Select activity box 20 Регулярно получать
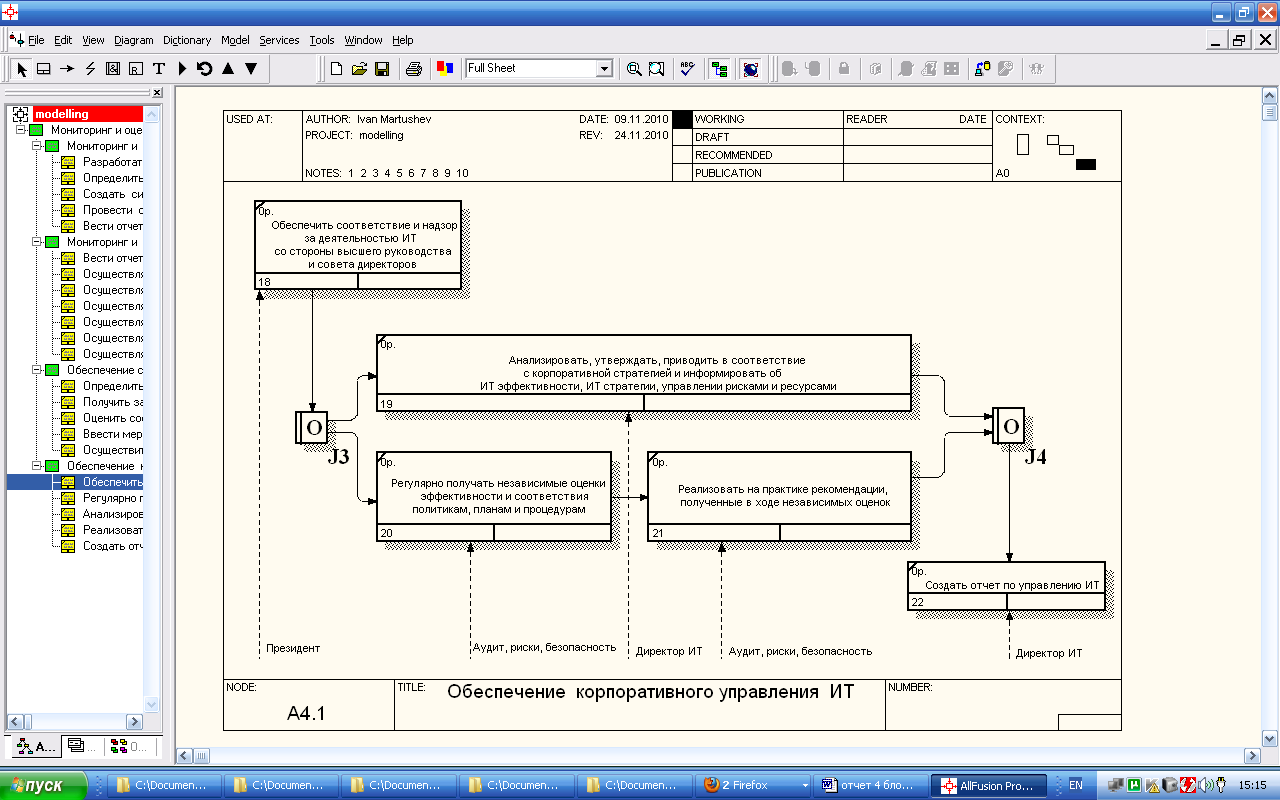This screenshot has width=1280, height=800. point(493,496)
